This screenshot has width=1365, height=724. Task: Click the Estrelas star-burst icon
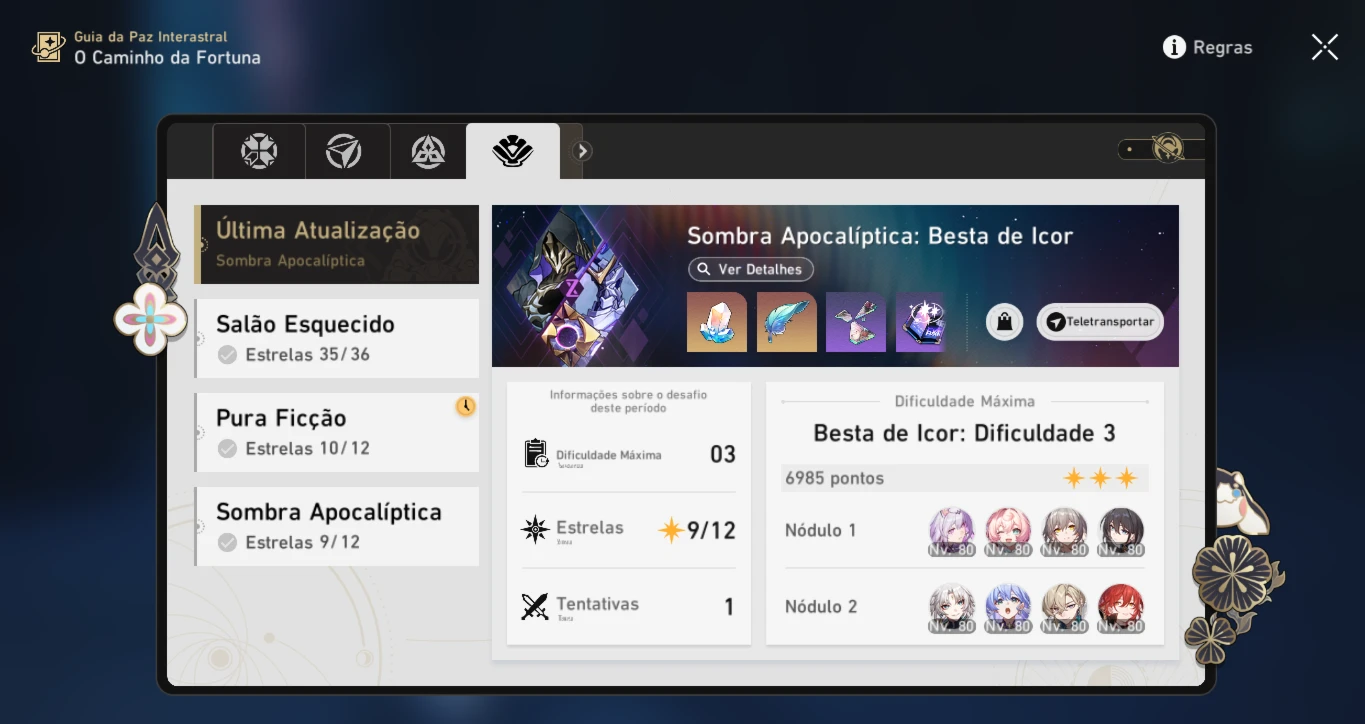click(x=535, y=530)
